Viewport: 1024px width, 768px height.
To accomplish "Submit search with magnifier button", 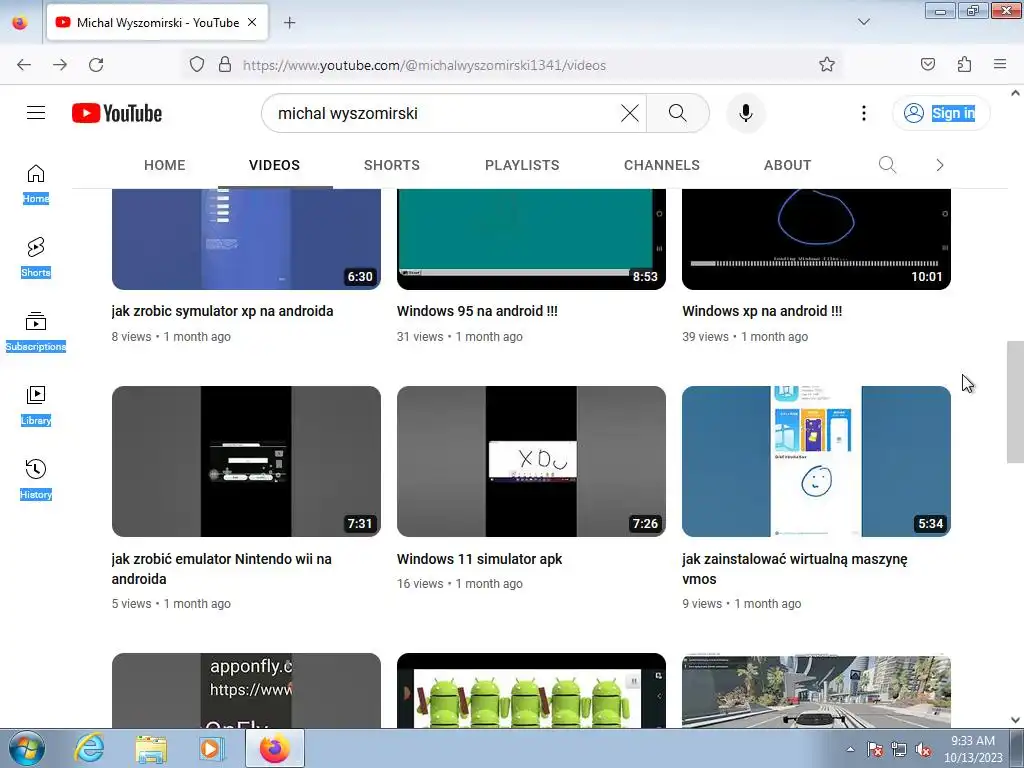I will point(678,113).
